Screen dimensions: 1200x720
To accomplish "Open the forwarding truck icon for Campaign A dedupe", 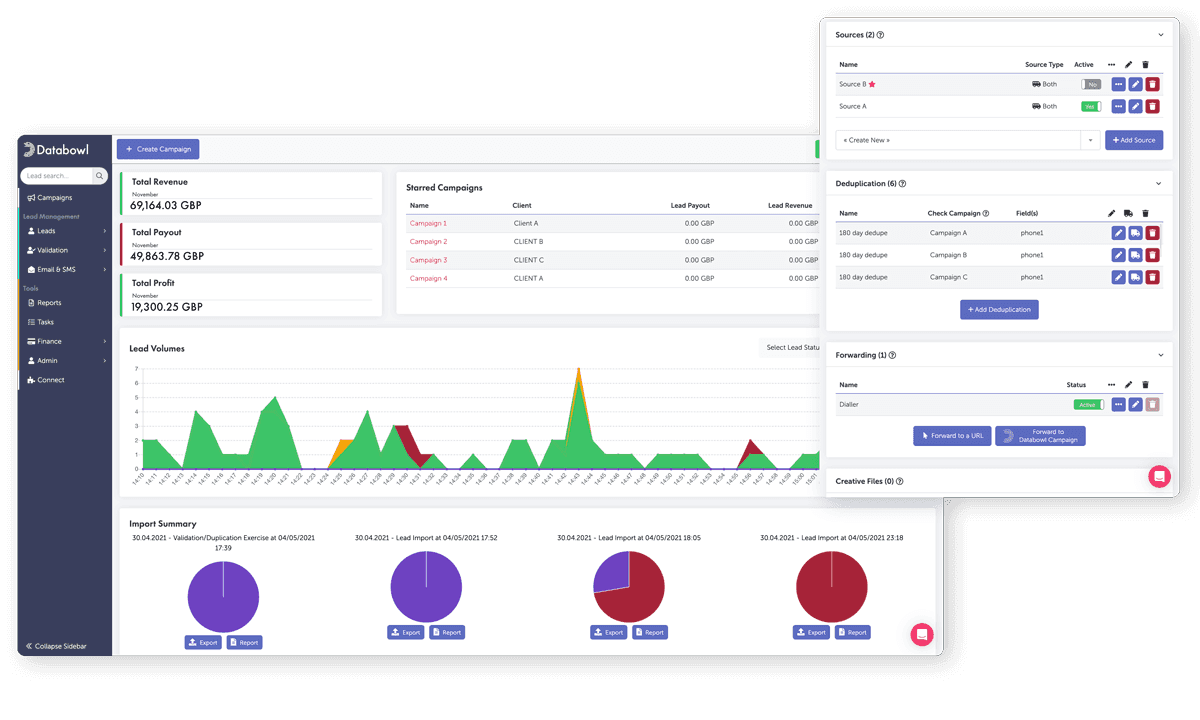I will pyautogui.click(x=1135, y=233).
